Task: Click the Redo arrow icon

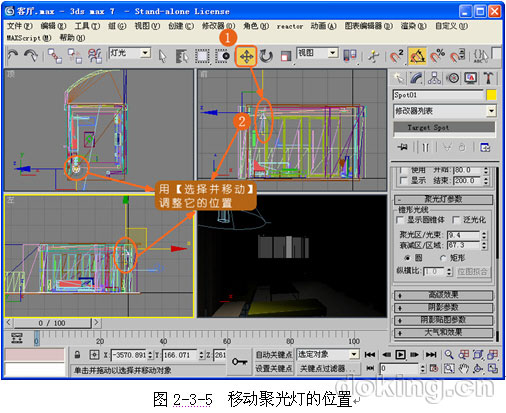Action: [x=32, y=56]
